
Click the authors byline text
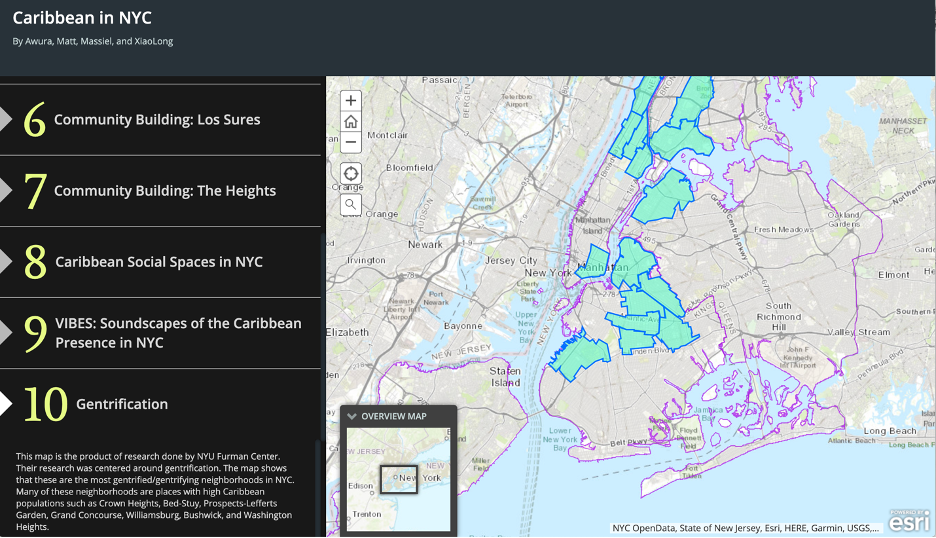point(93,41)
